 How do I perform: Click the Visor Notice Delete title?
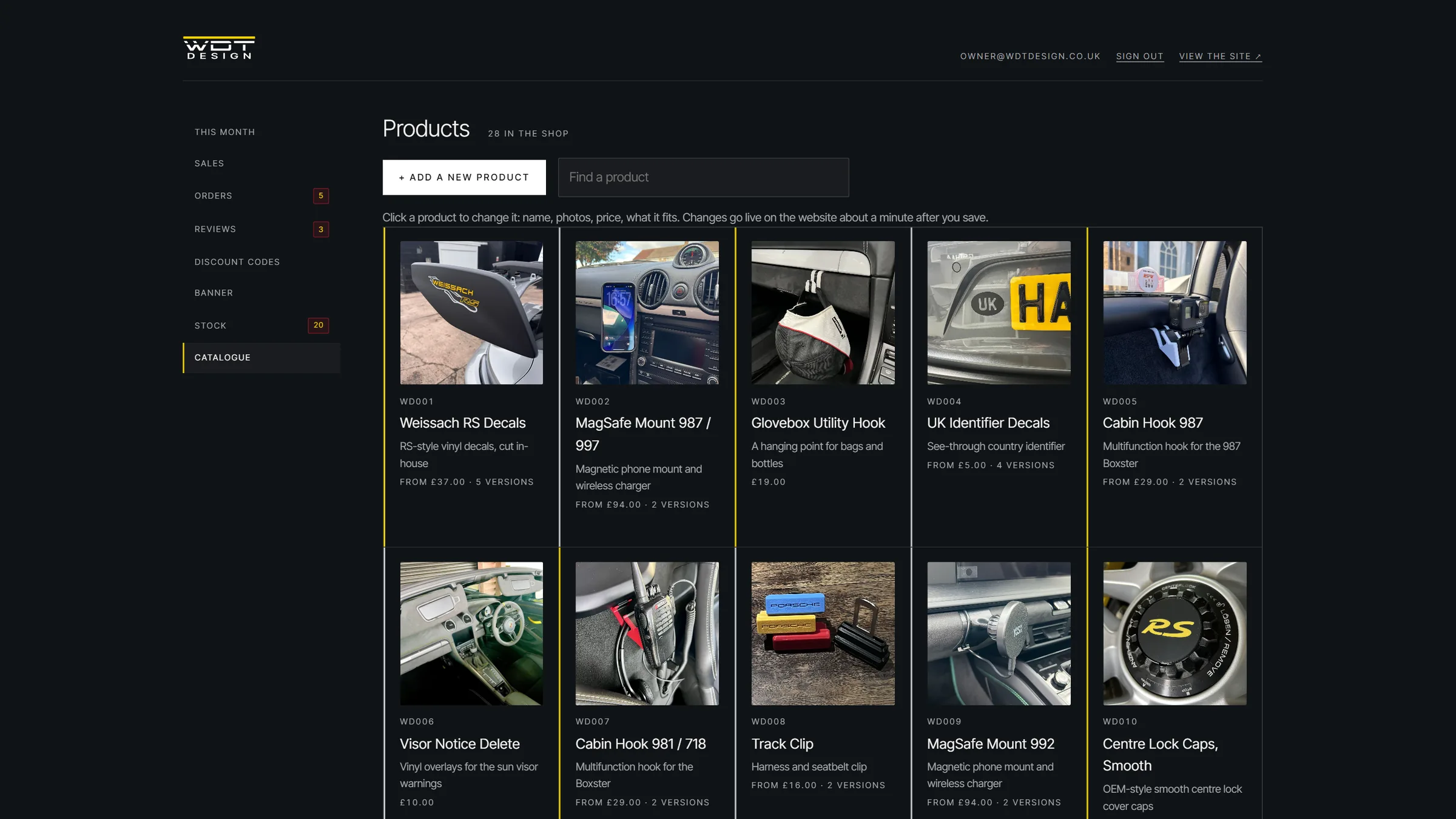(459, 744)
